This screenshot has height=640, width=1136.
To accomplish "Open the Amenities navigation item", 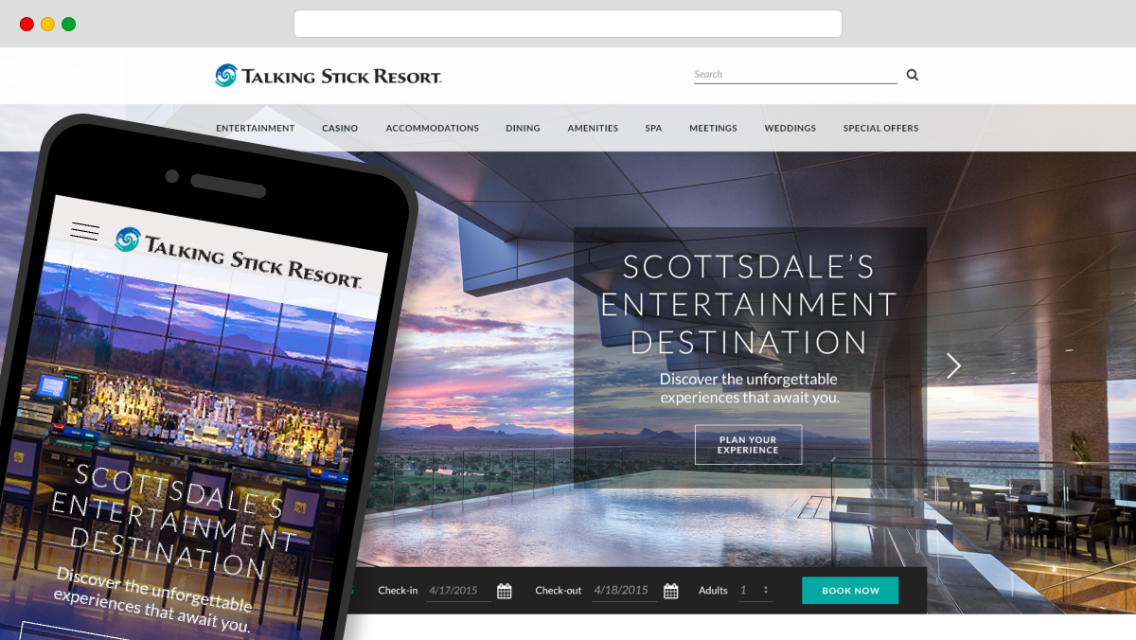I will coord(593,128).
